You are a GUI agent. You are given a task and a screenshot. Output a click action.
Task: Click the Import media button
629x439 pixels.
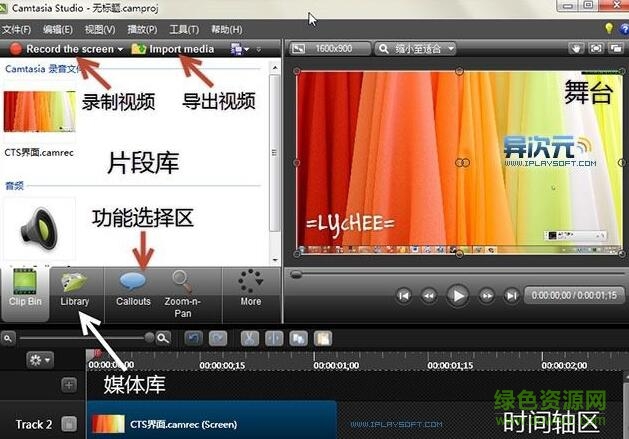tap(173, 49)
